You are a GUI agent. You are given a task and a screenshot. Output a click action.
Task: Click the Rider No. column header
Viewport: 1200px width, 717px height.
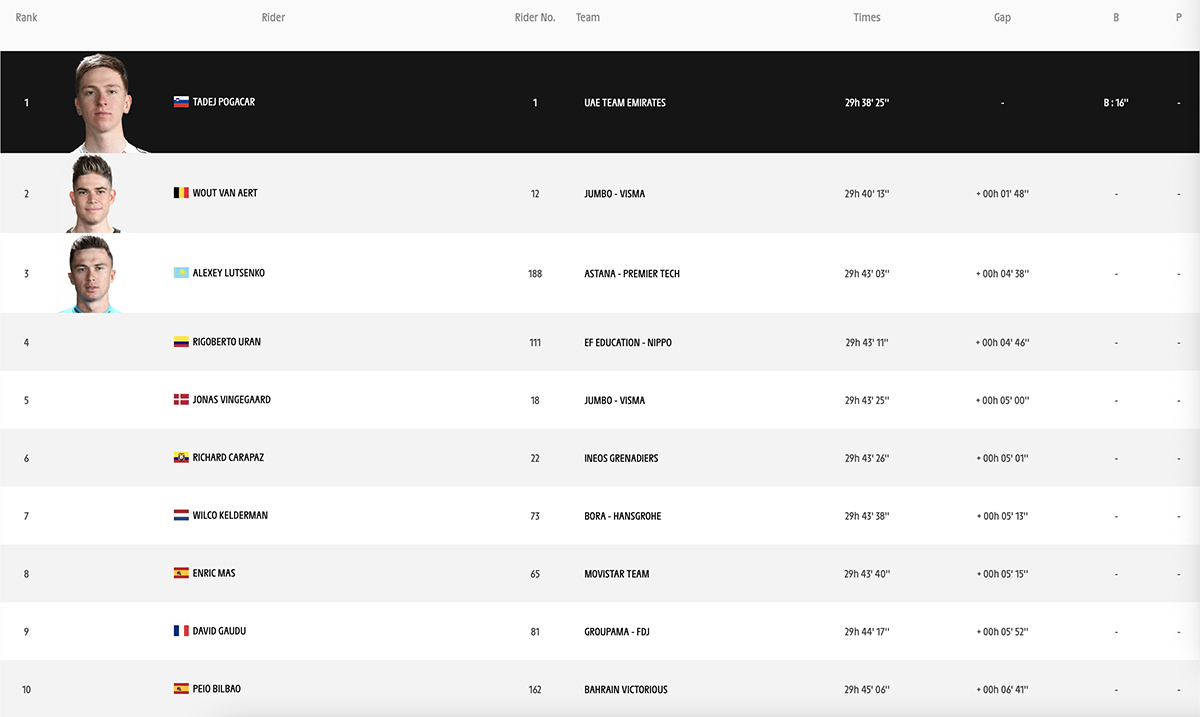point(535,17)
